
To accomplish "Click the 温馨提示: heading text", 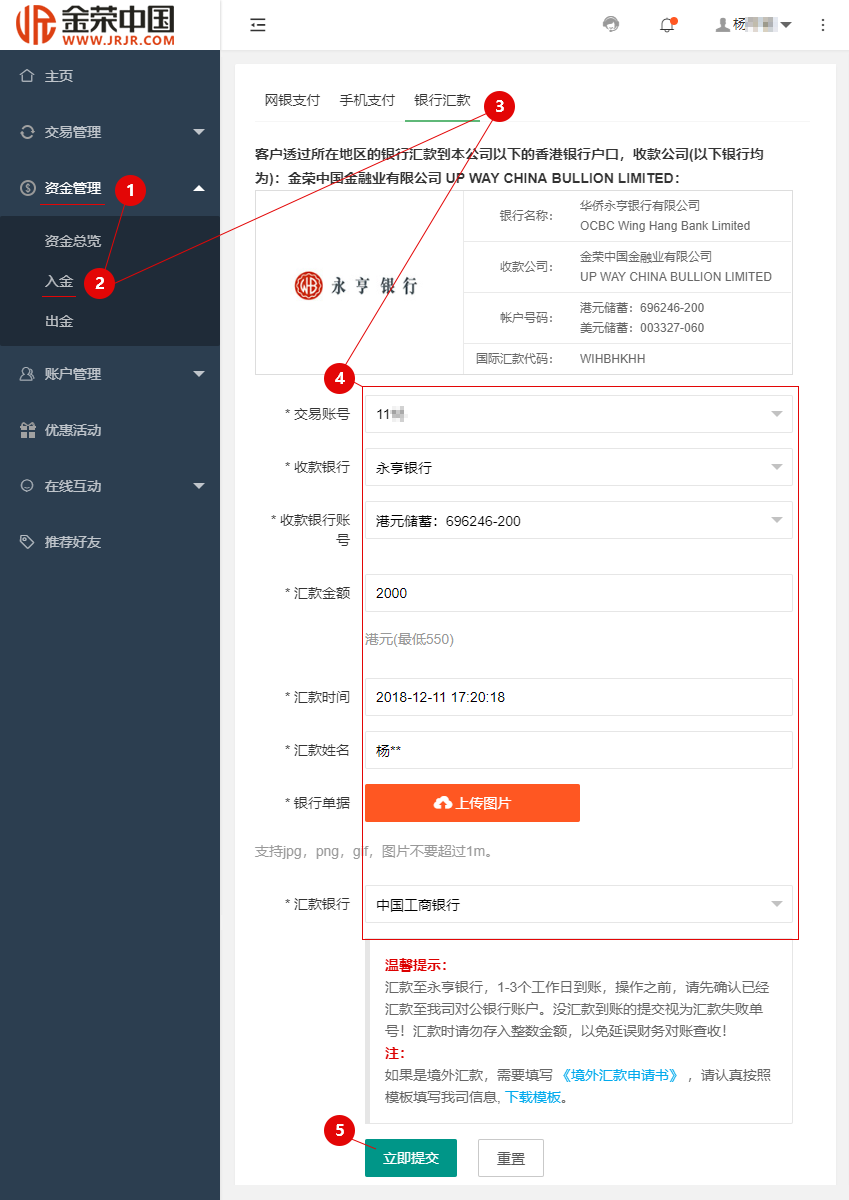I will [416, 965].
